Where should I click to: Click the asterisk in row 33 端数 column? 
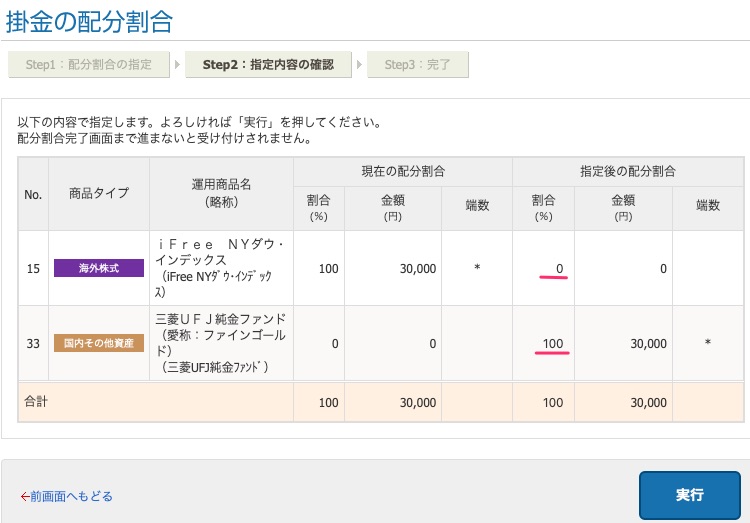click(x=707, y=343)
